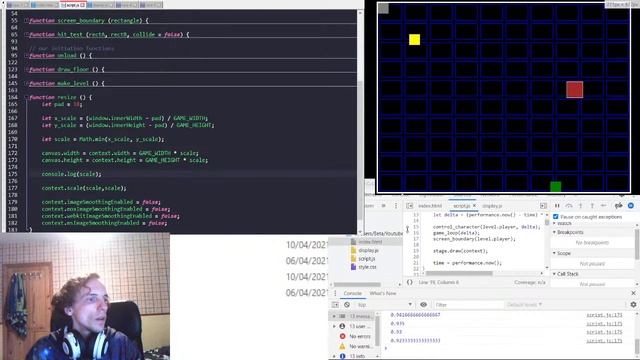Expand the folded hit_test function
Image resolution: width=640 pixels, height=360 pixels.
point(26,35)
